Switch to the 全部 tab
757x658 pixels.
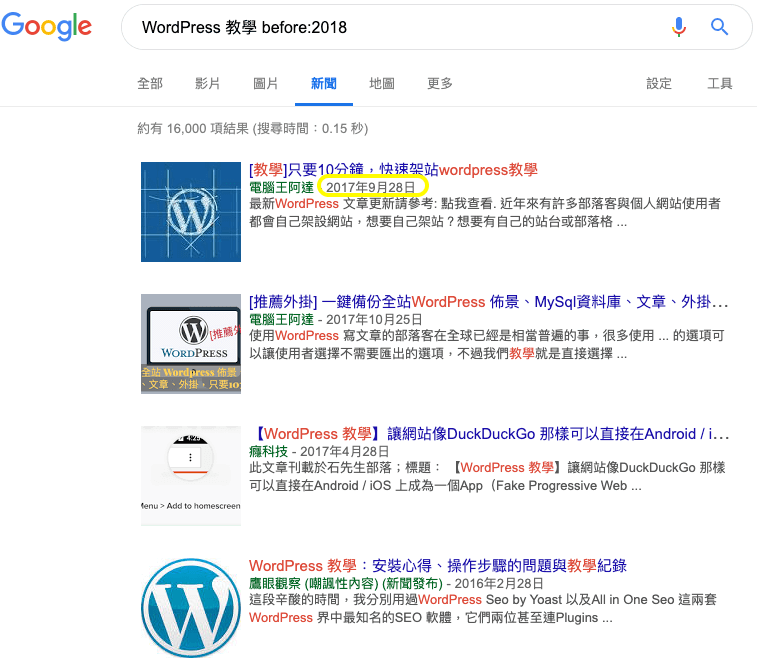point(150,84)
